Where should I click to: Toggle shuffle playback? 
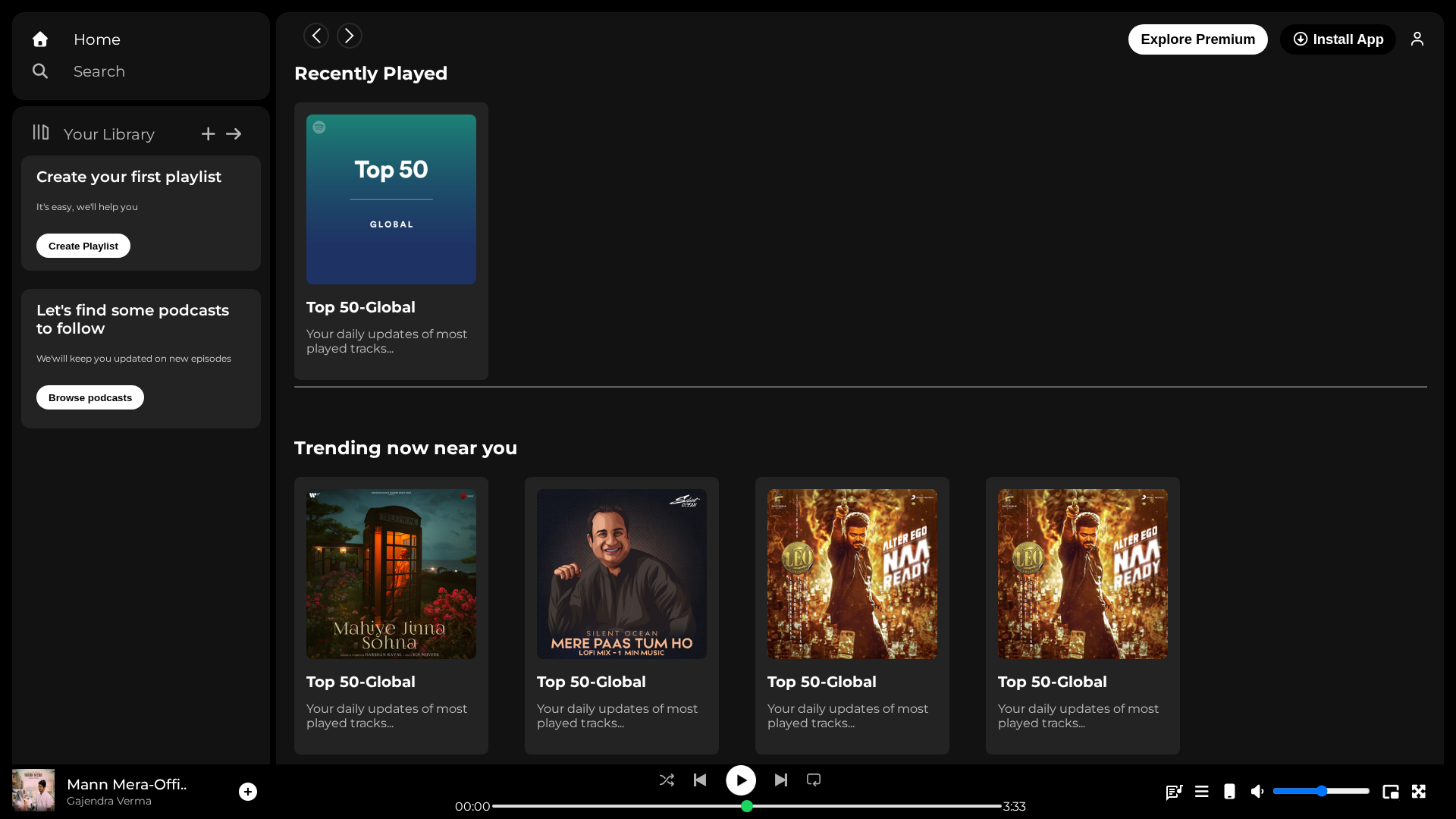(667, 780)
